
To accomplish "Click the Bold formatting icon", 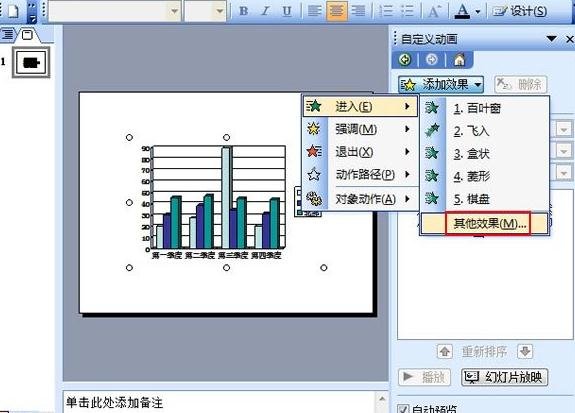I will pyautogui.click(x=243, y=11).
